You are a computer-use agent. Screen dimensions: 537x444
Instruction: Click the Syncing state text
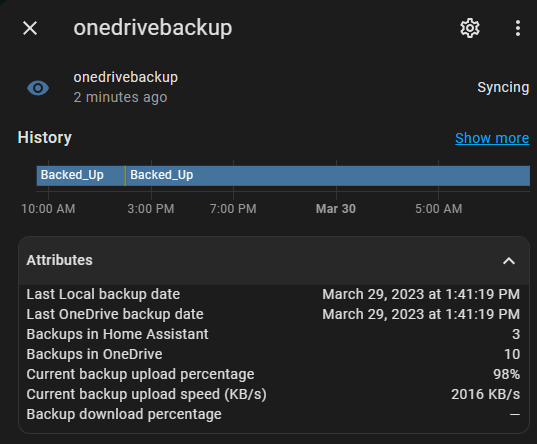(503, 87)
